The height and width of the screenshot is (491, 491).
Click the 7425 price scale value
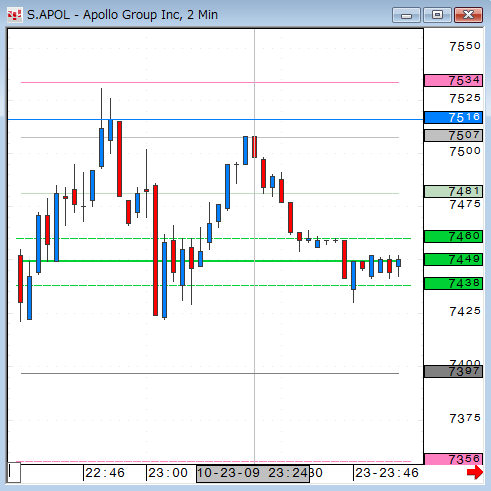(x=465, y=311)
